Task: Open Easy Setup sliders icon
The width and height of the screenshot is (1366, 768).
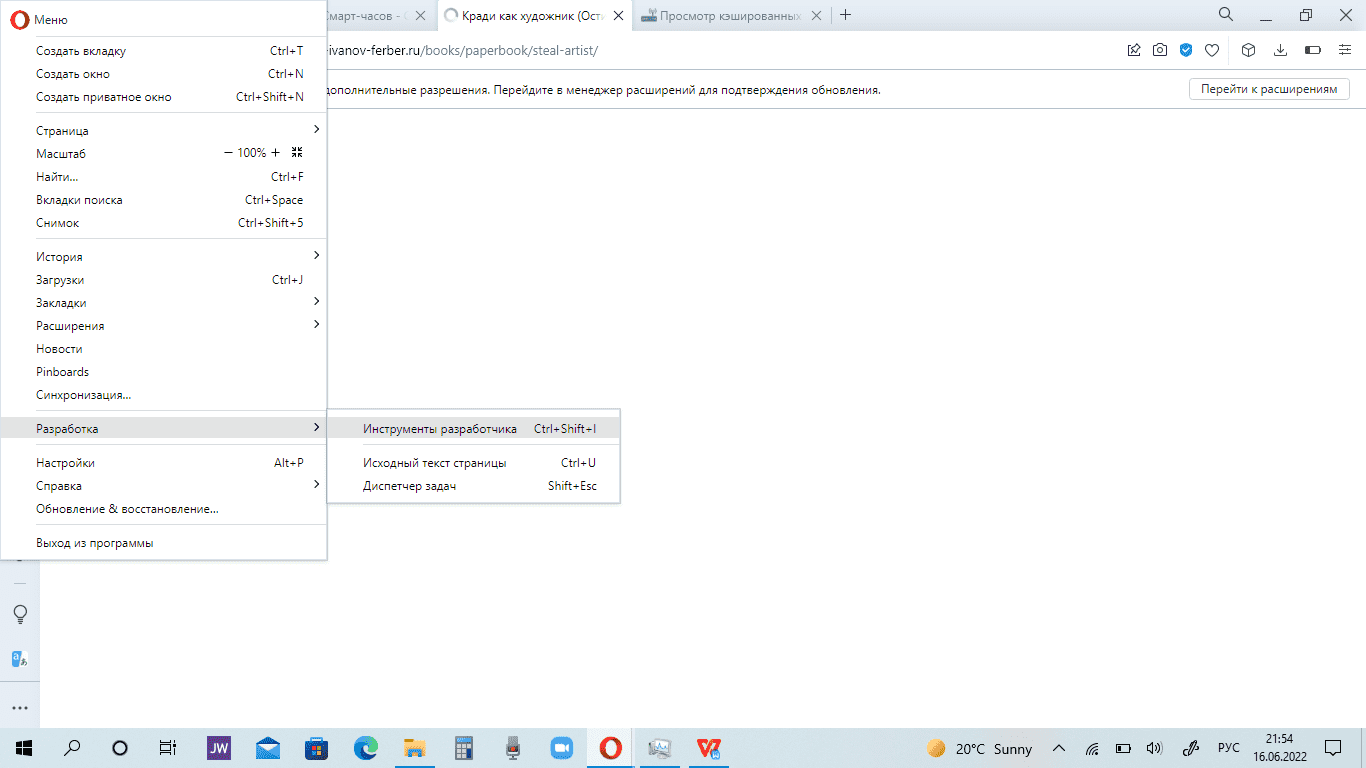Action: [1344, 50]
